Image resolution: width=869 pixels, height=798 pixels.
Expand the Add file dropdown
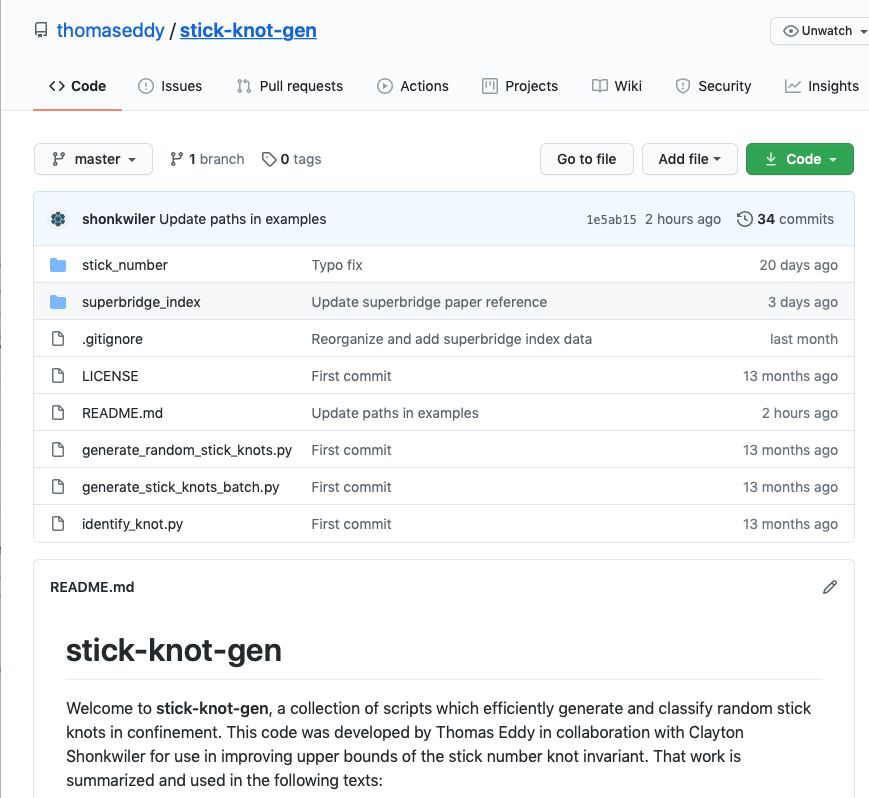click(689, 159)
